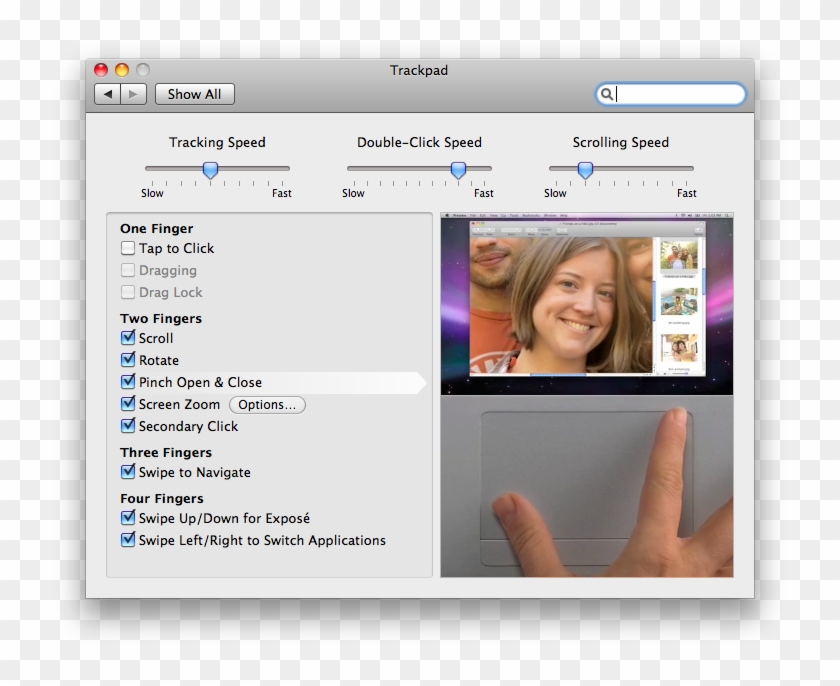Uncheck Screen Zoom
This screenshot has width=840, height=686.
pyautogui.click(x=127, y=404)
